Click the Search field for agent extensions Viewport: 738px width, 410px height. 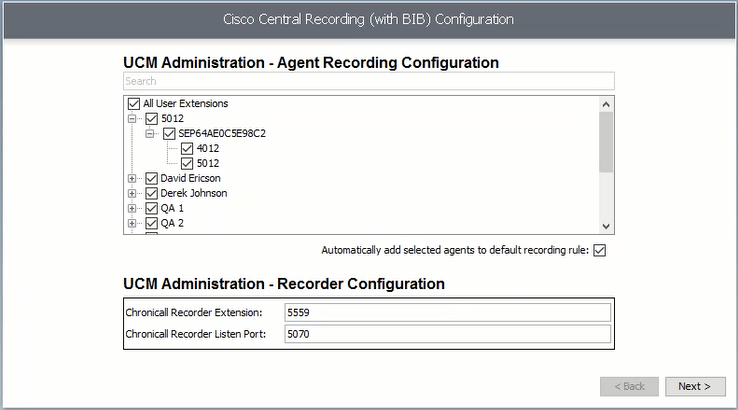tap(369, 81)
